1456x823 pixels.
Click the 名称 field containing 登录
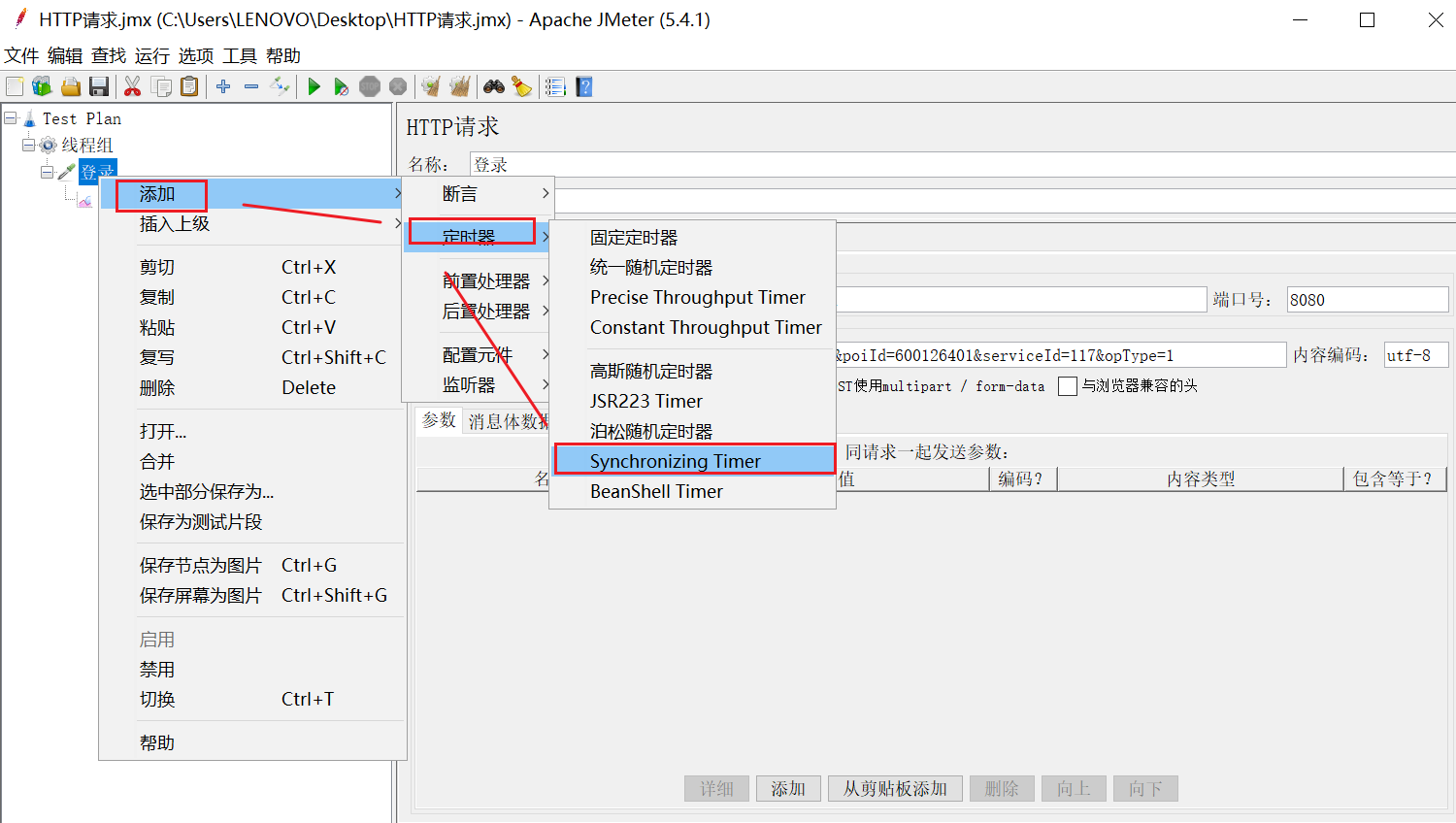[963, 164]
